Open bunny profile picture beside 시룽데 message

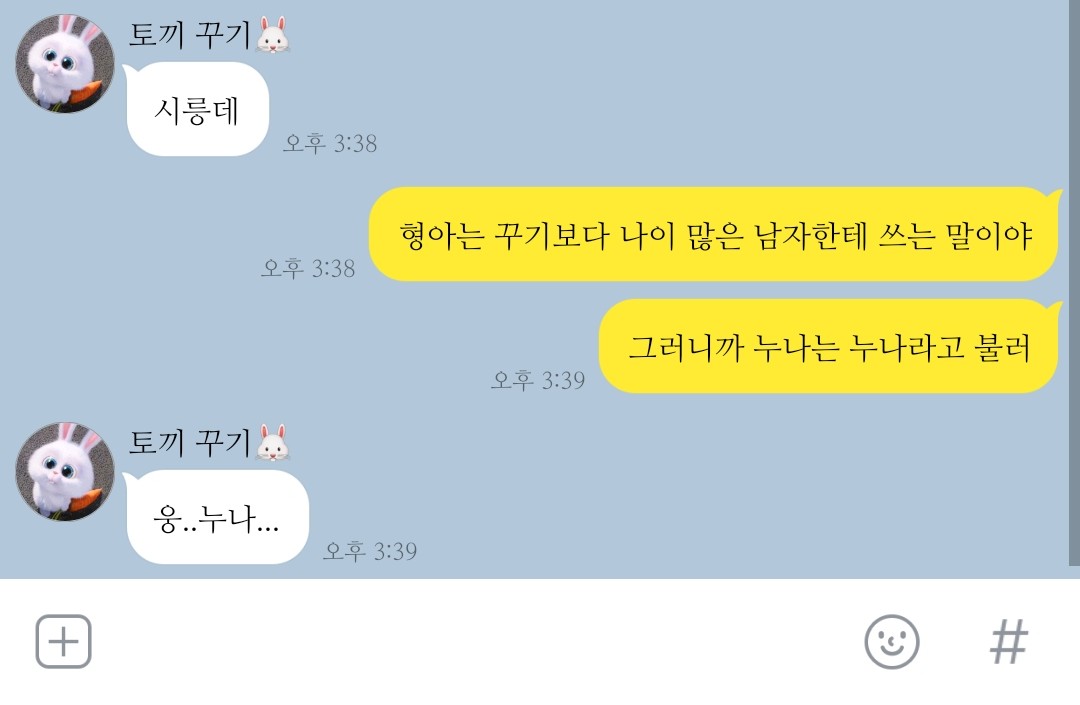(65, 63)
